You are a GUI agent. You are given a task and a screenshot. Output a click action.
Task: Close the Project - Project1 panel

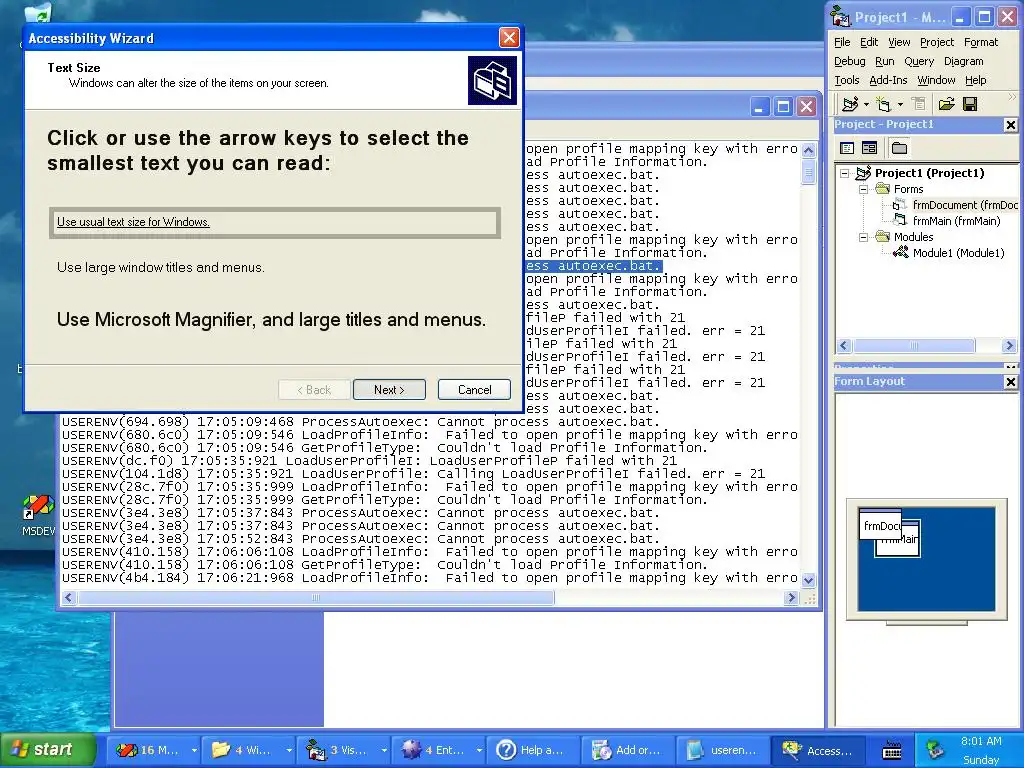pos(1010,125)
